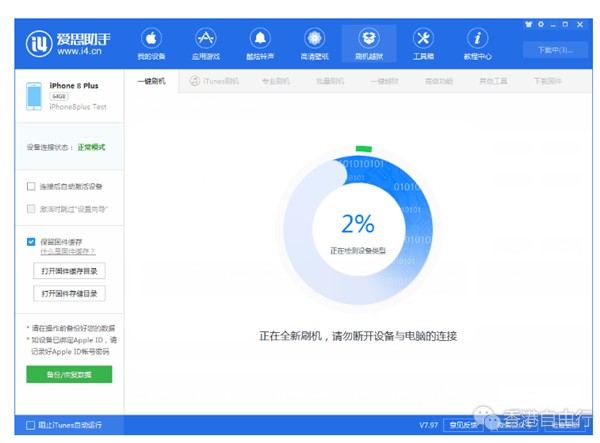Maximize the i4 assistant window
The height and width of the screenshot is (443, 600).
[x=565, y=24]
